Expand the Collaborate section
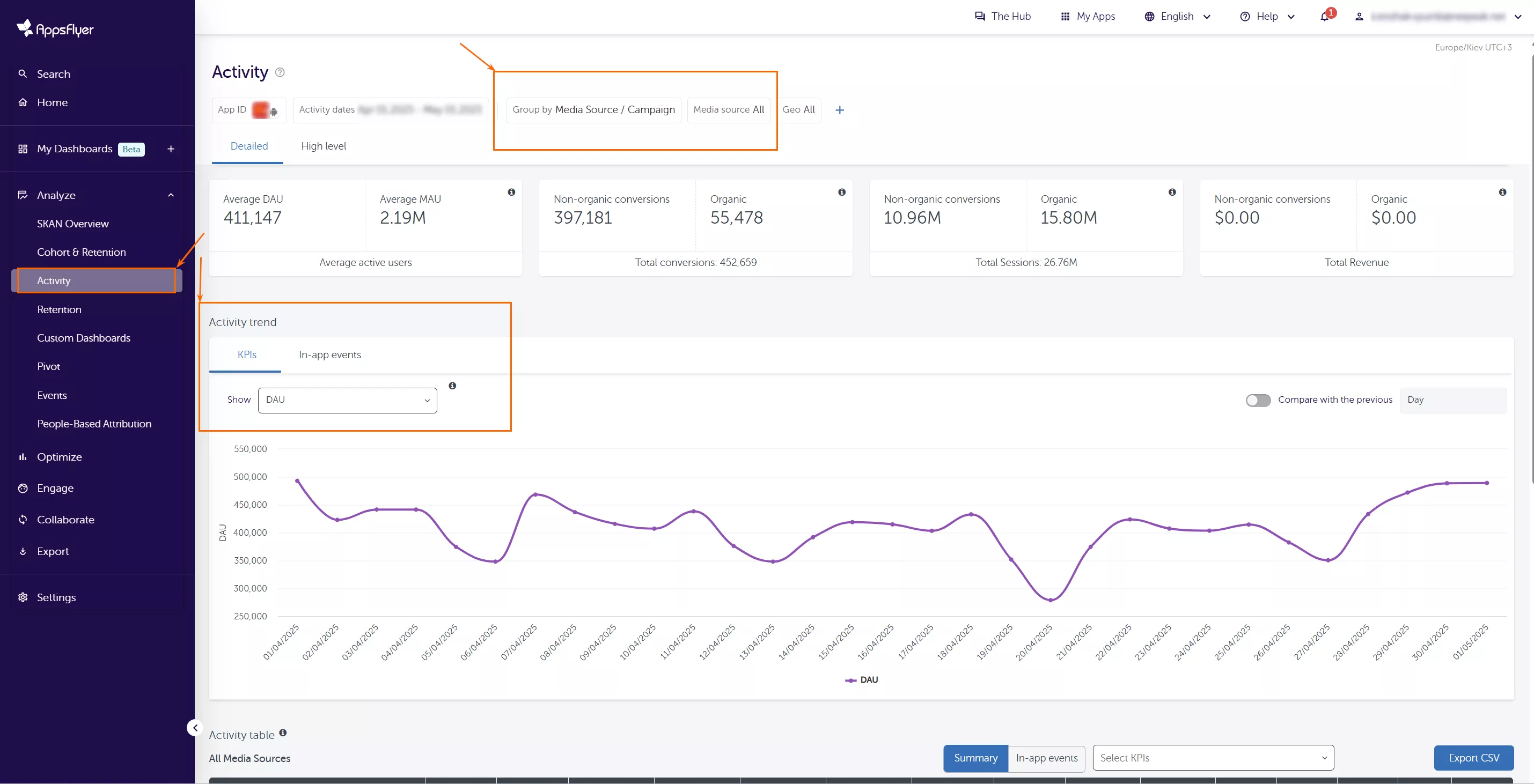Viewport: 1534px width, 784px height. tap(65, 520)
